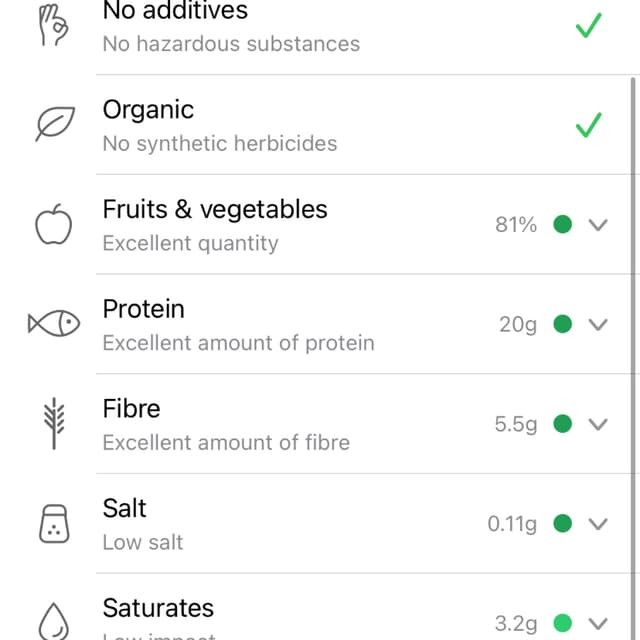The height and width of the screenshot is (640, 640).
Task: Click the green checkmark for Organic
Action: (x=588, y=125)
